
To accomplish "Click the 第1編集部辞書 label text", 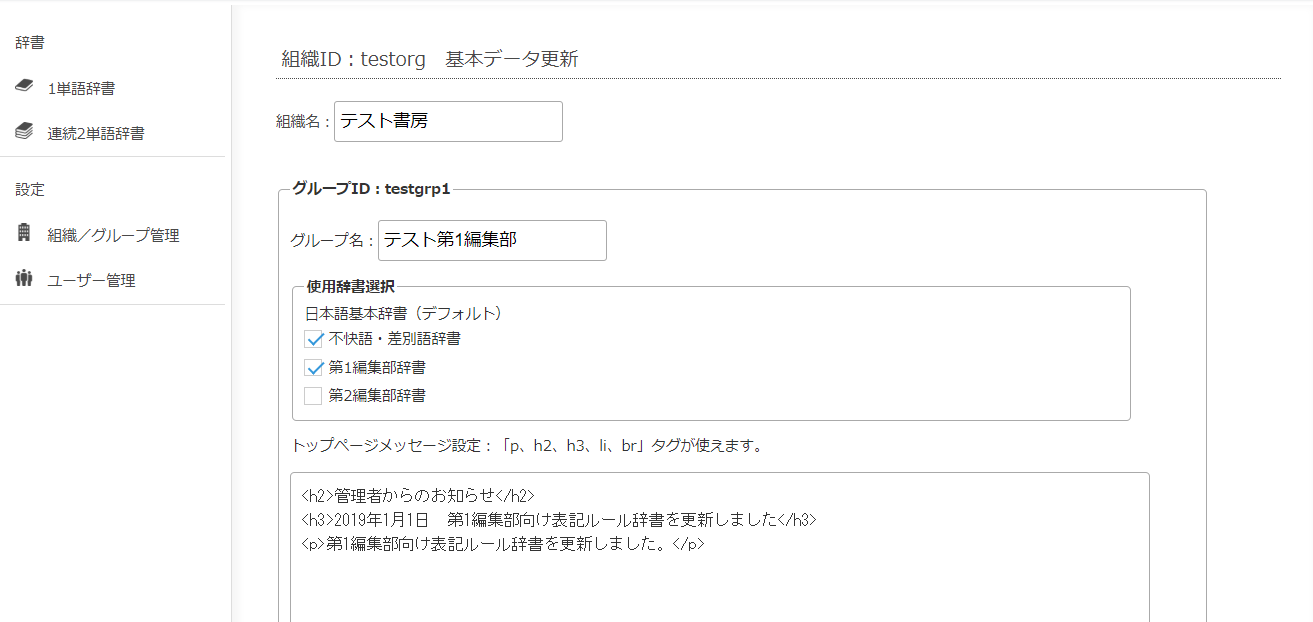I will (x=376, y=367).
